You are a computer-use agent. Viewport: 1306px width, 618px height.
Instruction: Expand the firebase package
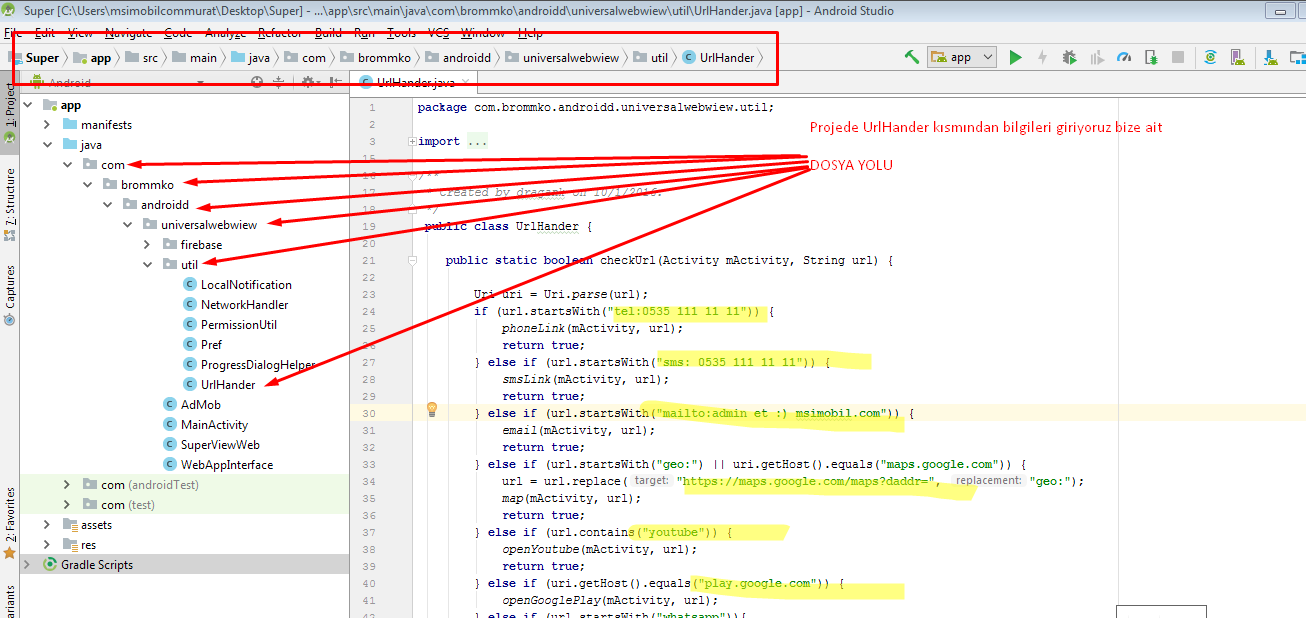point(147,245)
